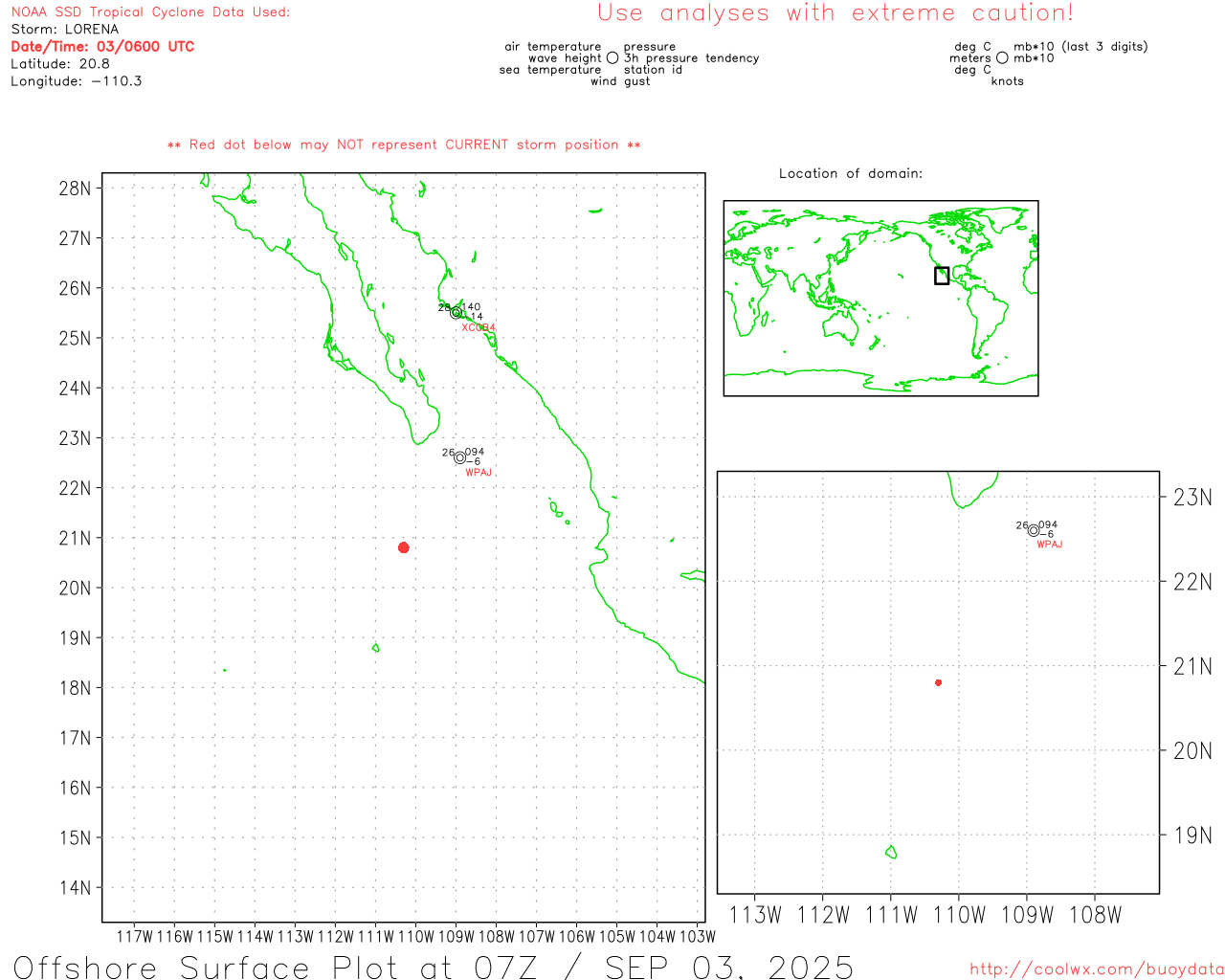Screen dimensions: 1225x980
Task: Click 'mb*10 (last 3 digits)' units label
Action: 1080,47
